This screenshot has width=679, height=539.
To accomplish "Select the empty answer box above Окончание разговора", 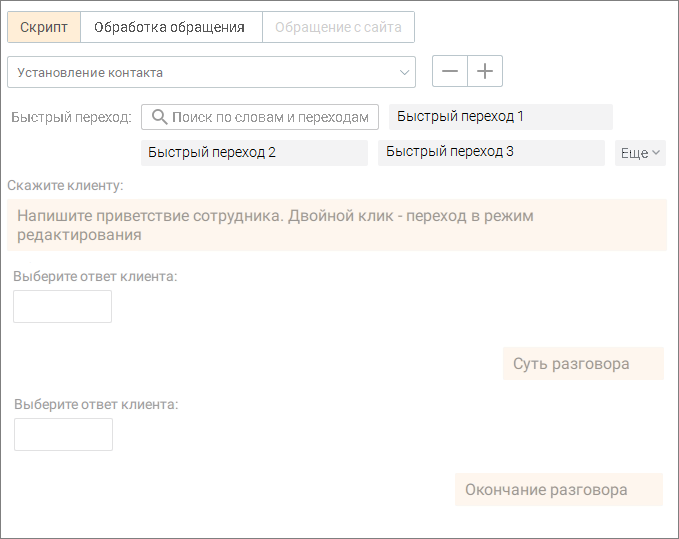I will [63, 434].
